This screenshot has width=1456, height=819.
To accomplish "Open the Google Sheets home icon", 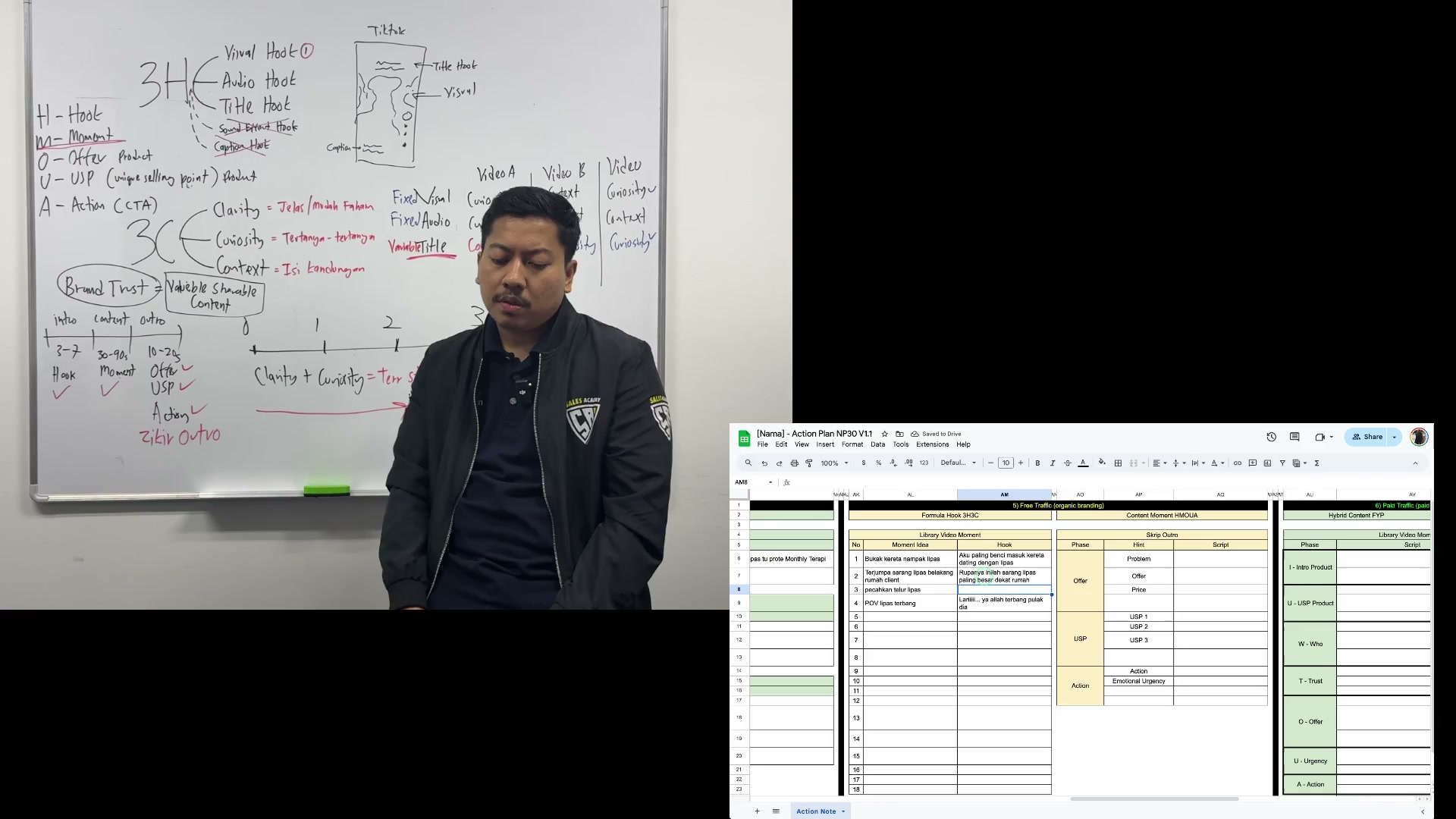I will [x=744, y=438].
